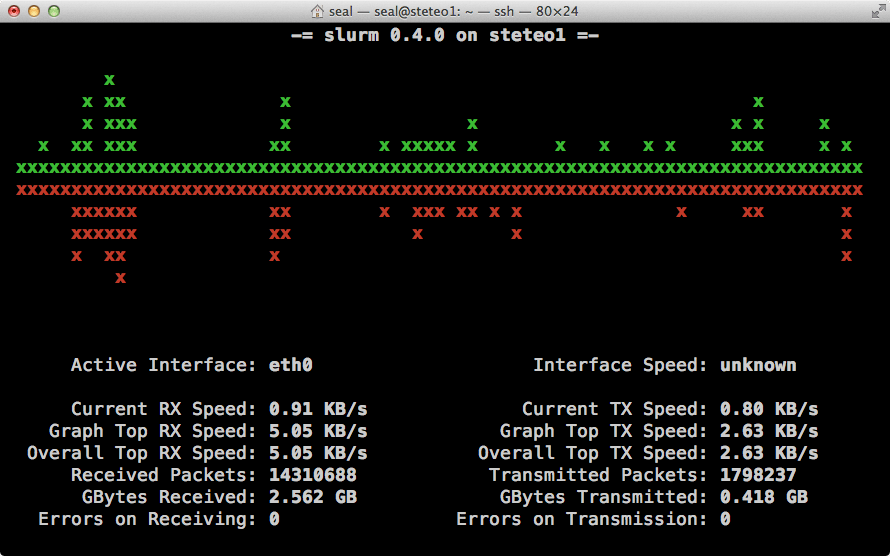Click the red close window button
The height and width of the screenshot is (556, 890).
click(x=13, y=11)
